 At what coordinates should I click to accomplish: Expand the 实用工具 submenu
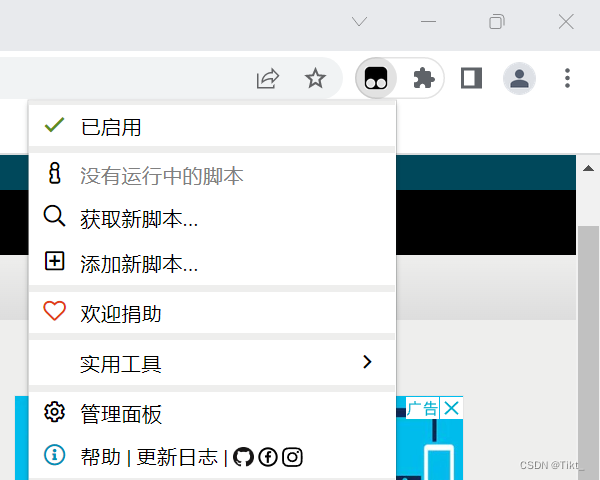[x=212, y=363]
